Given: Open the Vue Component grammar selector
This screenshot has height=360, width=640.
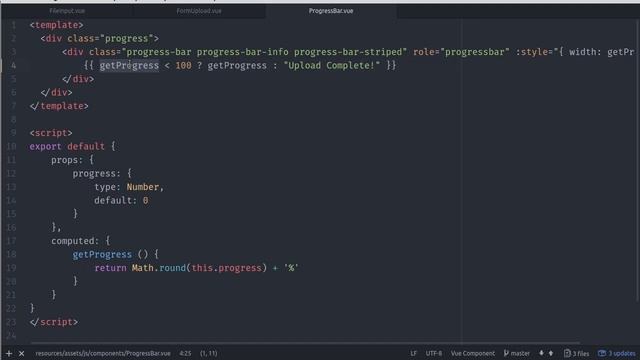Looking at the screenshot, I should [473, 353].
